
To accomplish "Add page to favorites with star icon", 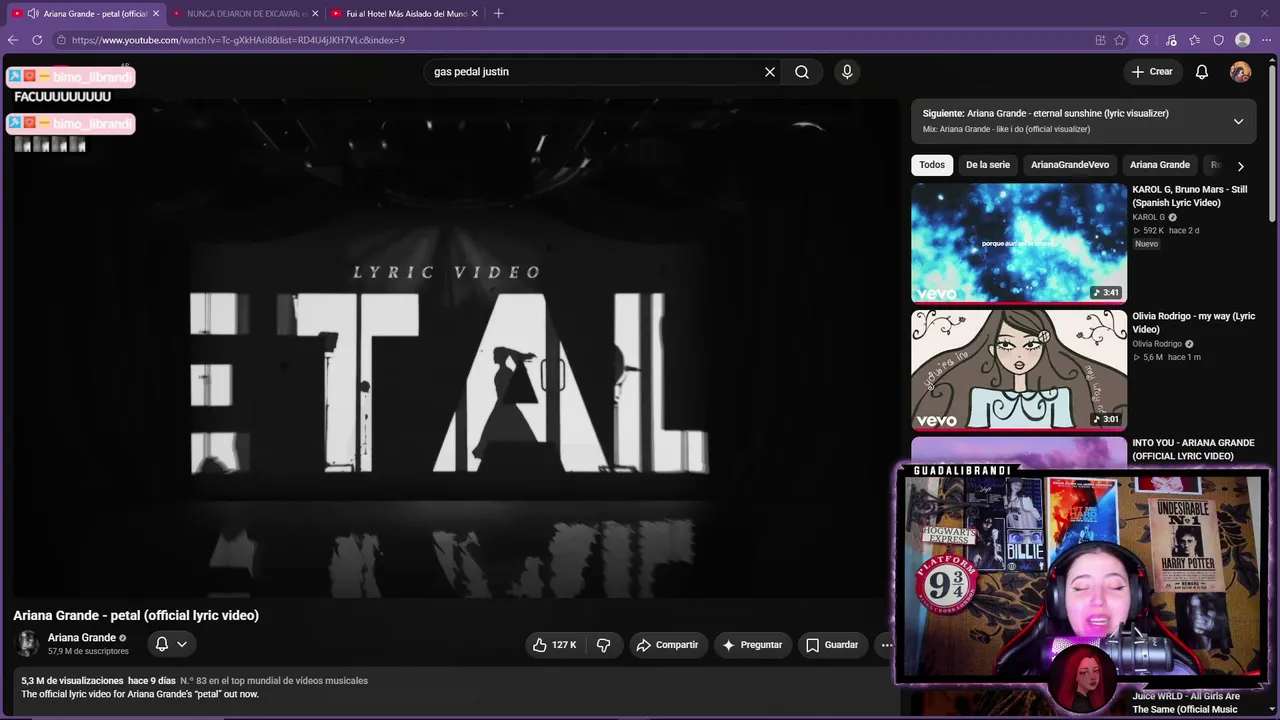I will click(x=1120, y=40).
